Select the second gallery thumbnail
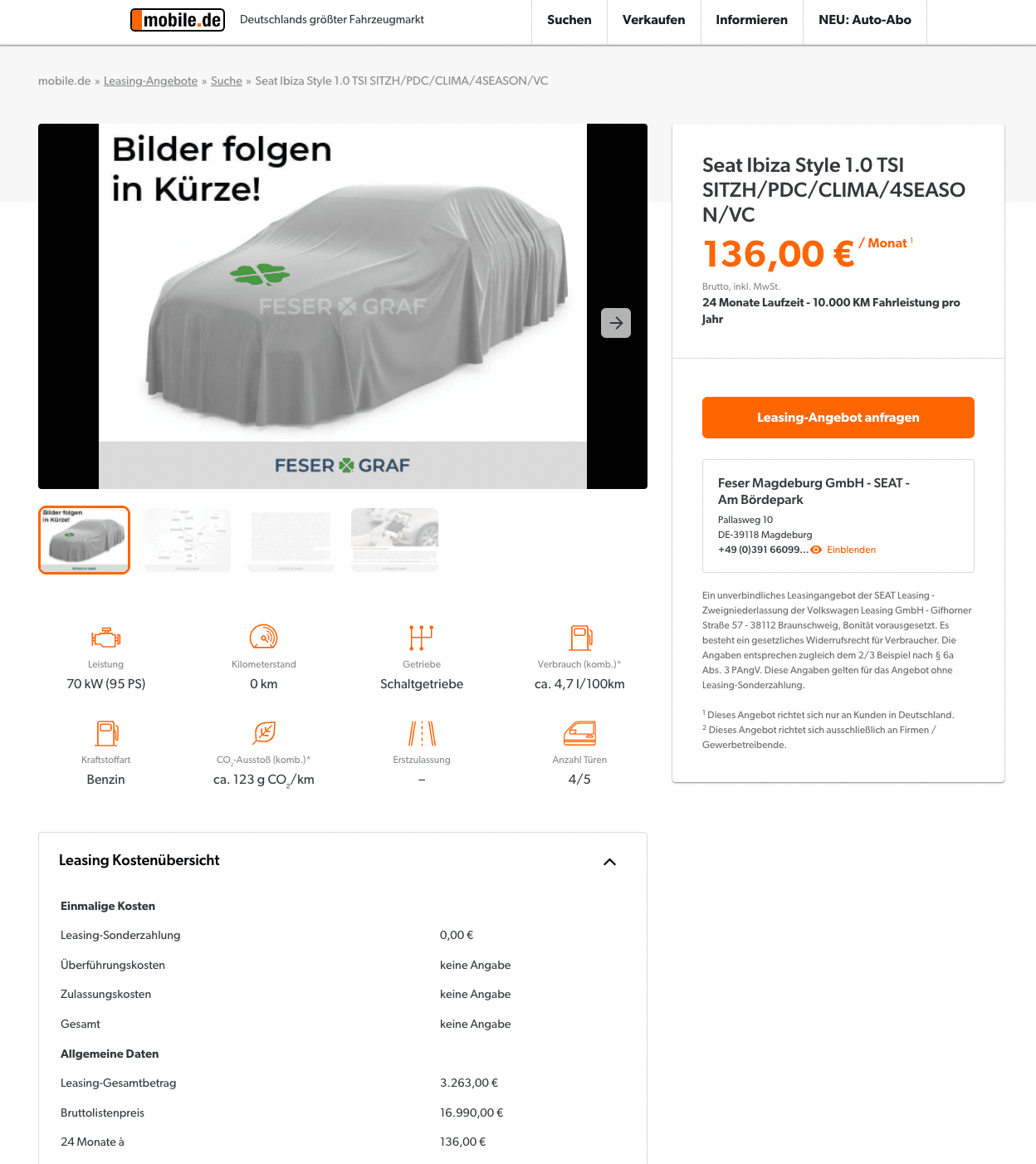The image size is (1036, 1164). [188, 540]
